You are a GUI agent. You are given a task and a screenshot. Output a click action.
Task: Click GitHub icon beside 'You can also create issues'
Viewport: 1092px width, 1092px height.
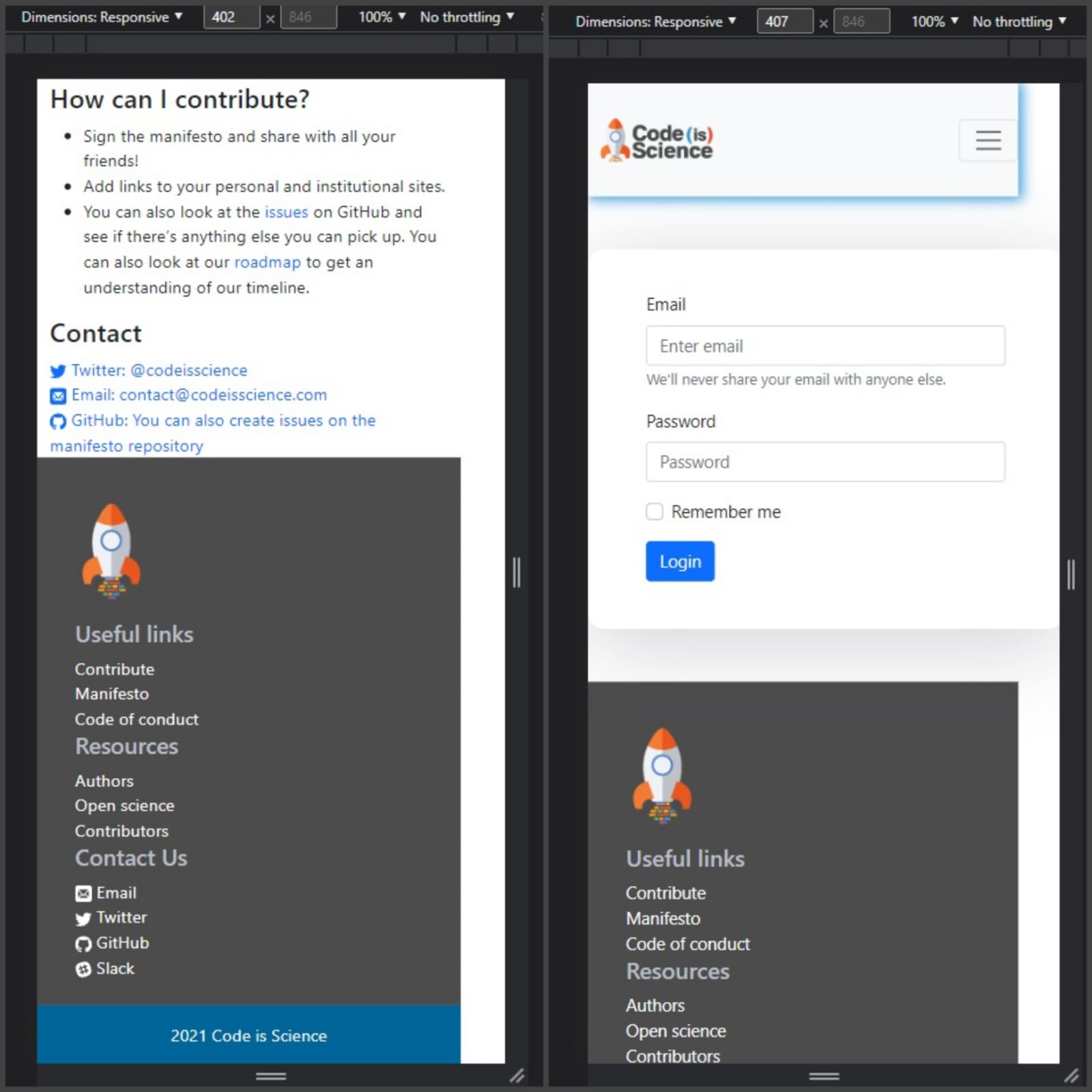[x=58, y=422]
